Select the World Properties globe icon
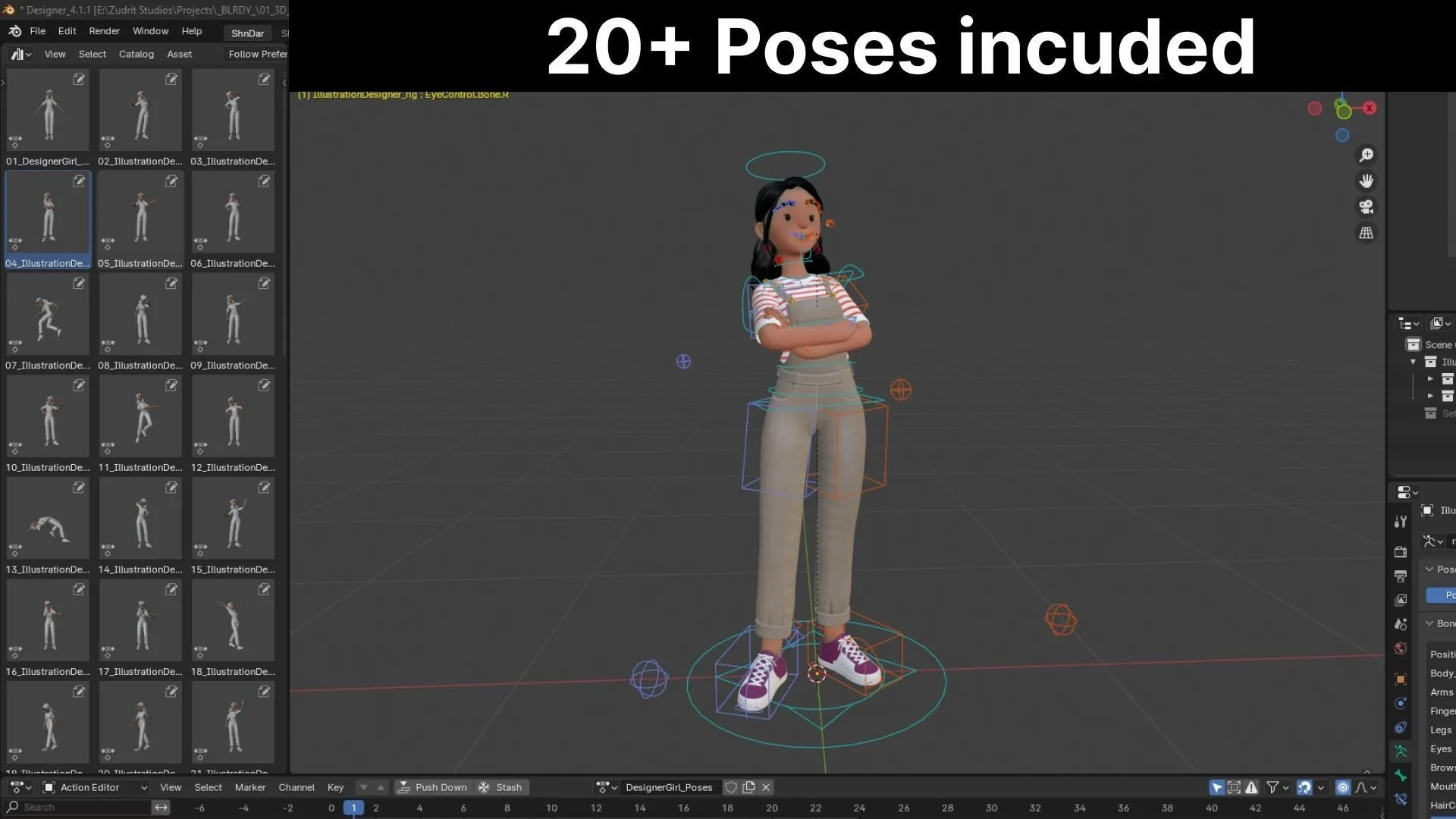This screenshot has width=1456, height=819. click(x=1400, y=648)
